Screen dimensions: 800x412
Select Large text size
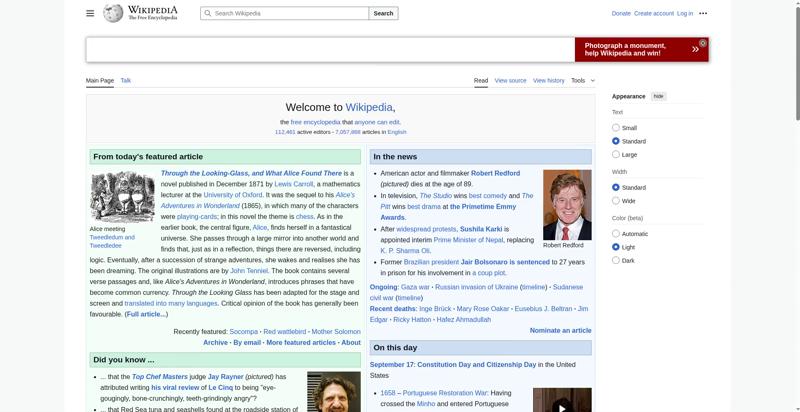(x=616, y=154)
